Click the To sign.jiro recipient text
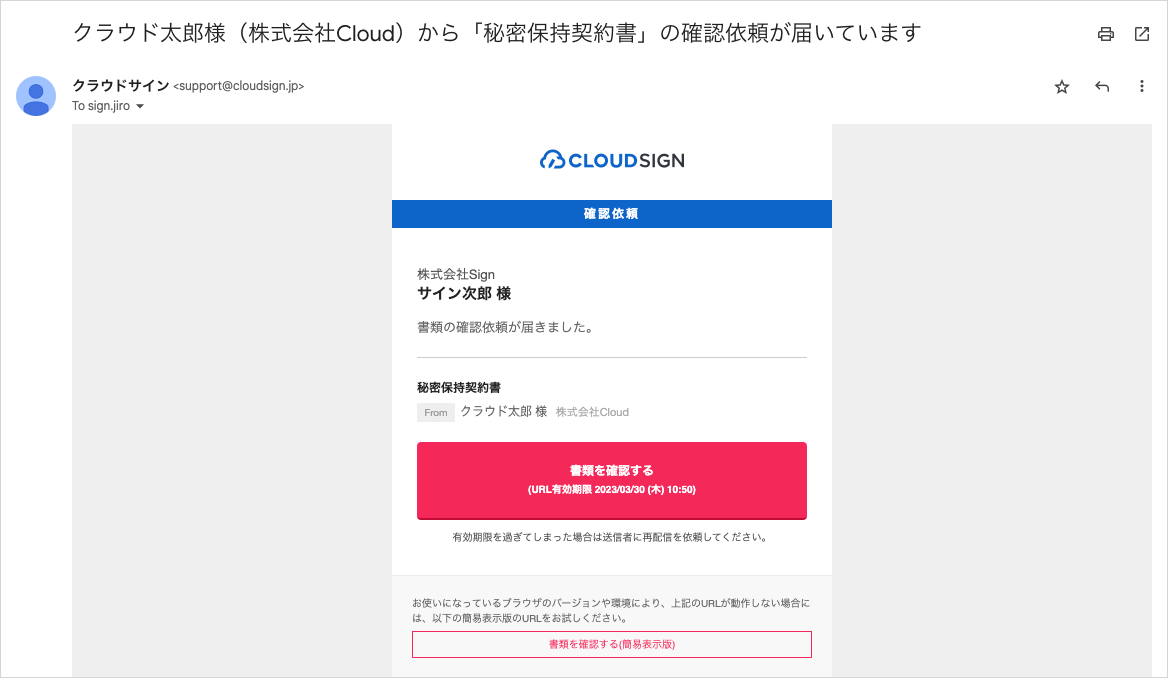The image size is (1168, 678). (x=101, y=106)
